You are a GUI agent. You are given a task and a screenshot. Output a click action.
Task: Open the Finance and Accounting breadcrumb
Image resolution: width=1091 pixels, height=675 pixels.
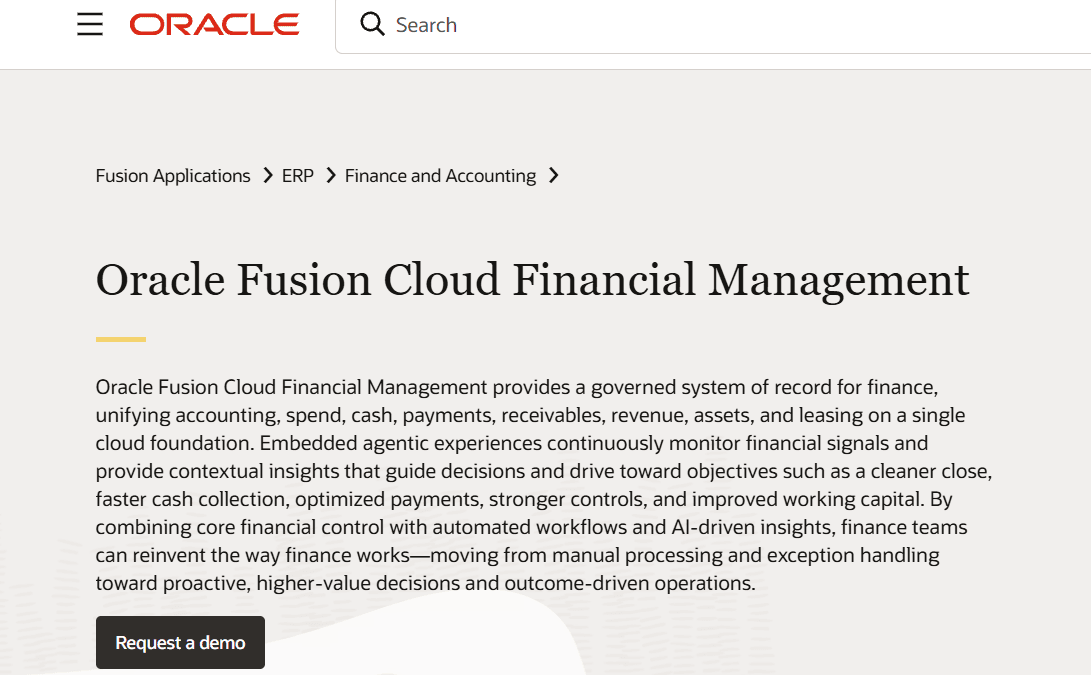click(440, 176)
